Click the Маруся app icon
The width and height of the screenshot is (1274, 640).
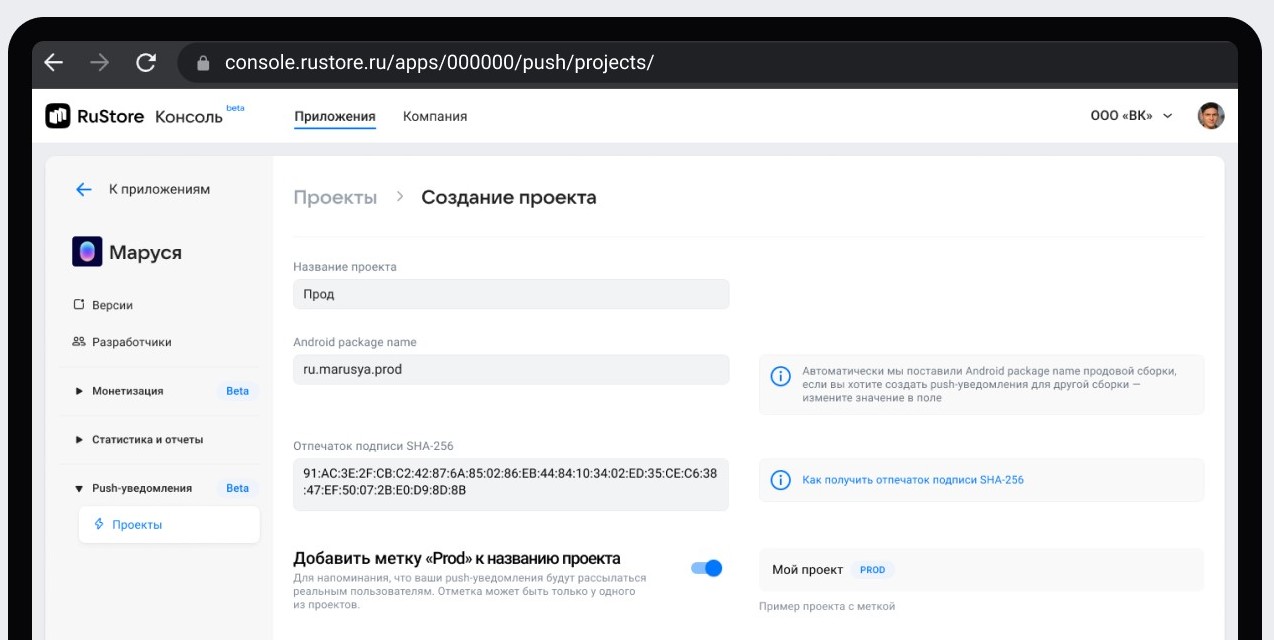[x=87, y=252]
